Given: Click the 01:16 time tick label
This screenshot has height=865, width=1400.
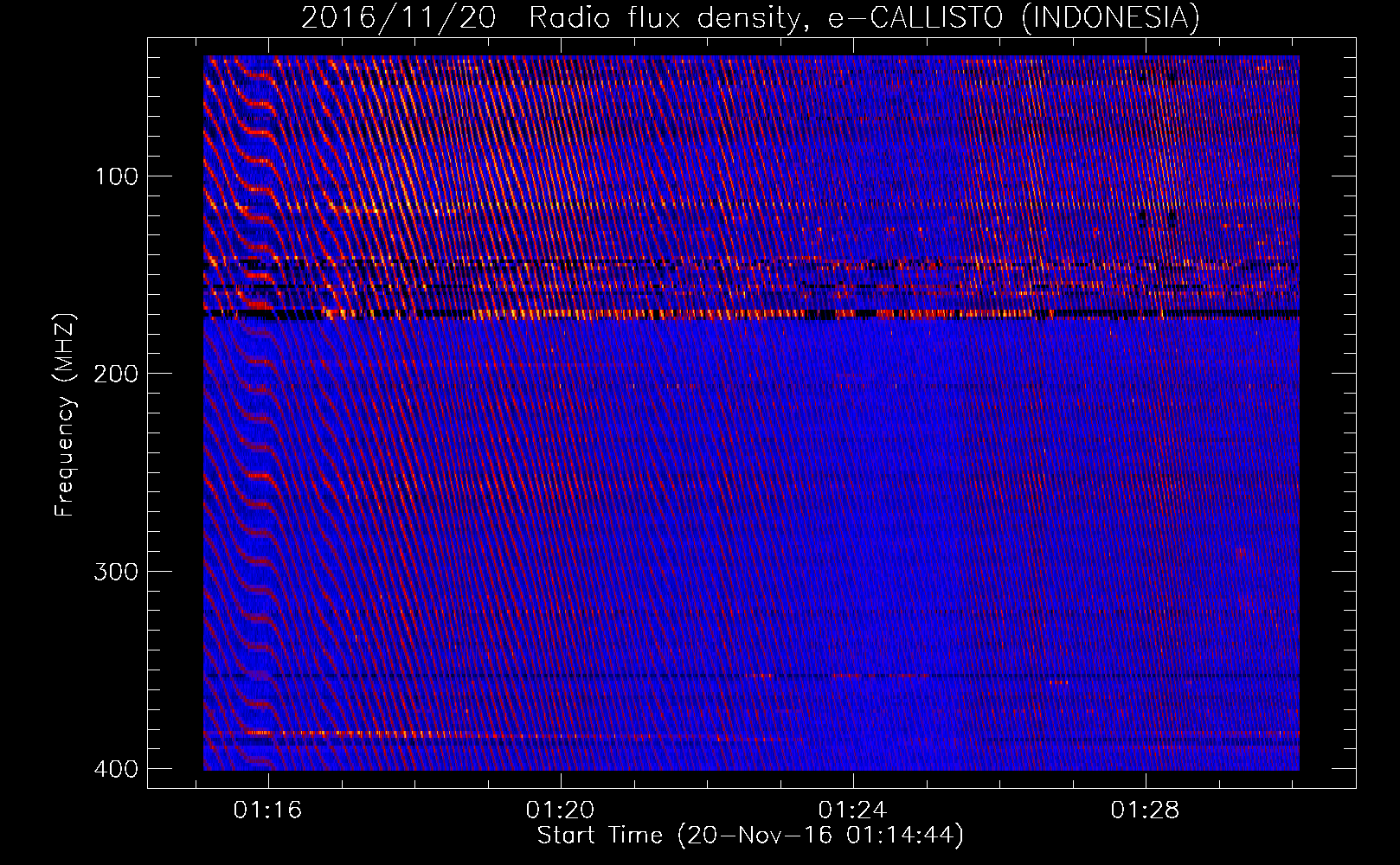Looking at the screenshot, I should [x=267, y=811].
